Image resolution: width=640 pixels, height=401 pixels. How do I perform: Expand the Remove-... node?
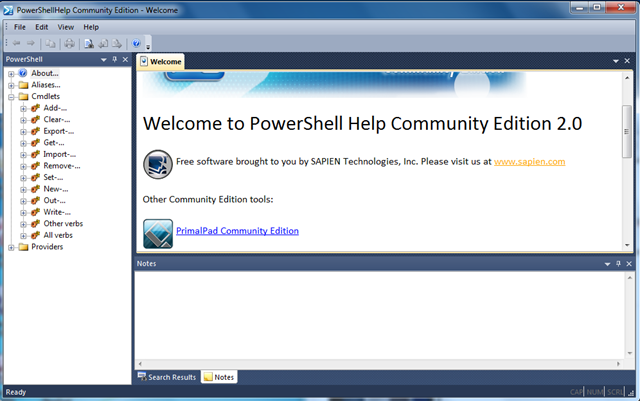(24, 167)
